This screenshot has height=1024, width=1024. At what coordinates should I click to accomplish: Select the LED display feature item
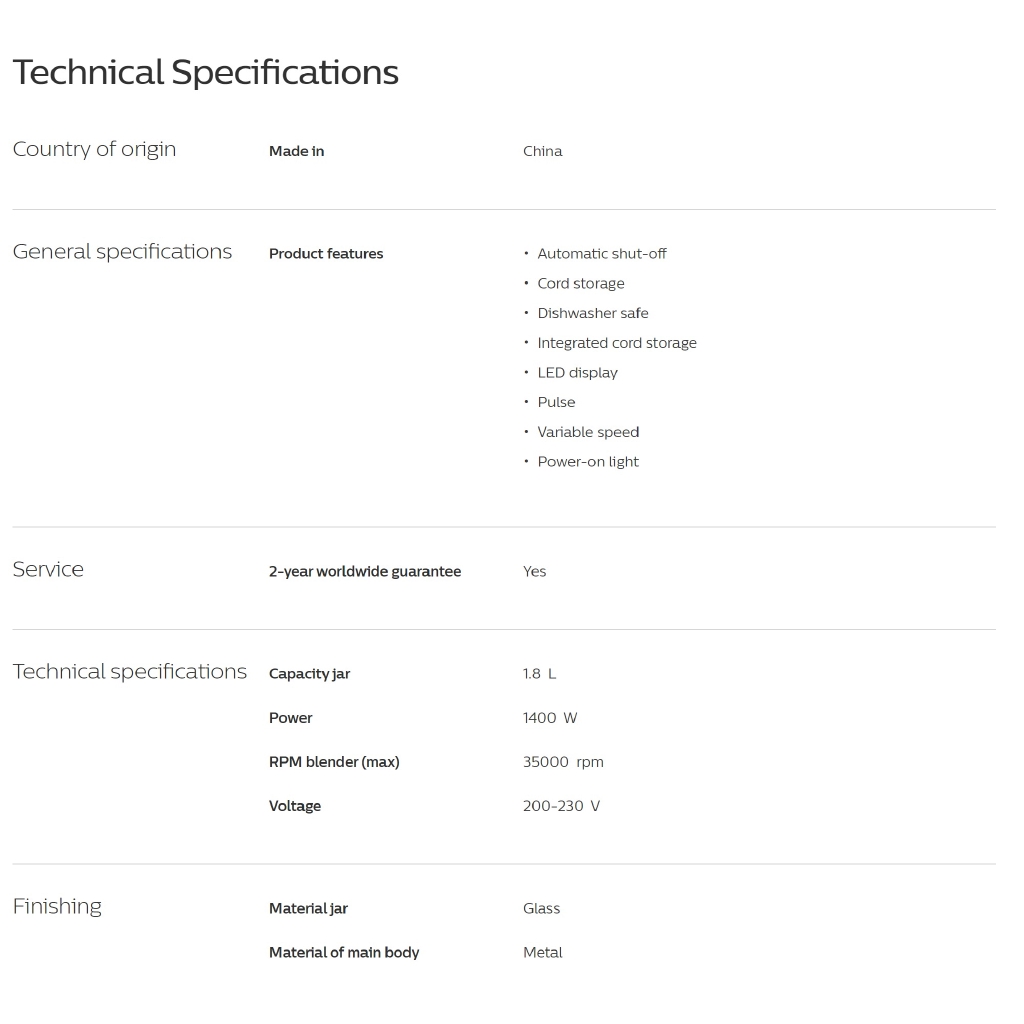(x=577, y=373)
